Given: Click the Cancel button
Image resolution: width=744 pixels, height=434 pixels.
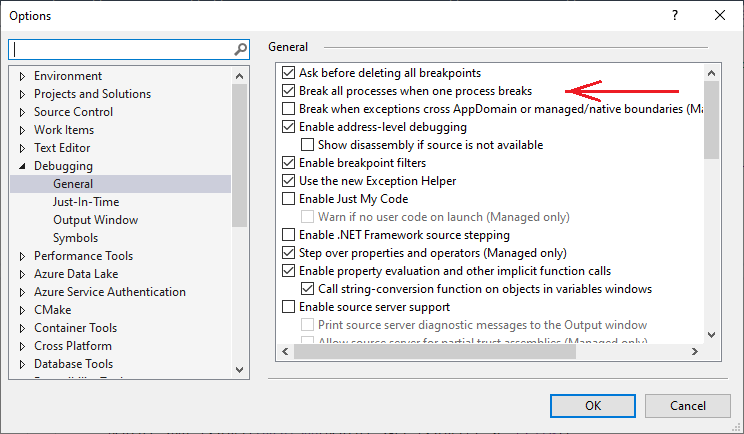Looking at the screenshot, I should (x=687, y=405).
